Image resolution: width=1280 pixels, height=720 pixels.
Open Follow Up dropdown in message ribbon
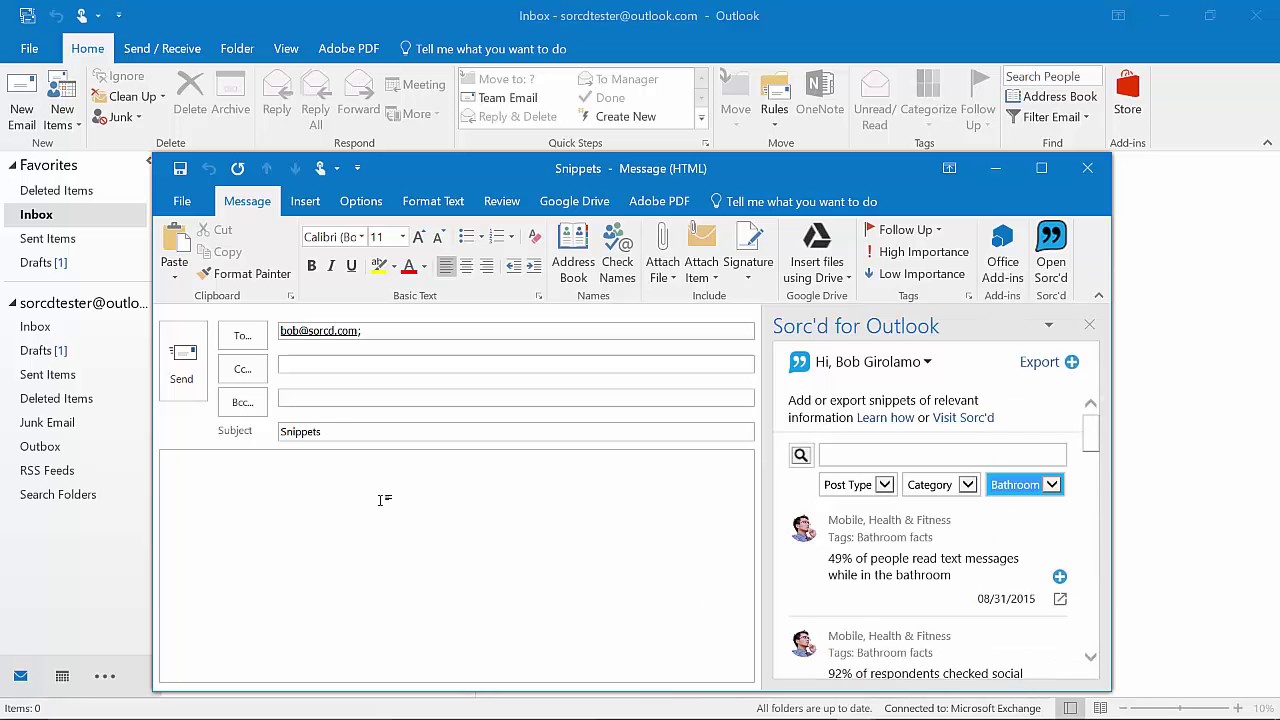click(x=902, y=229)
